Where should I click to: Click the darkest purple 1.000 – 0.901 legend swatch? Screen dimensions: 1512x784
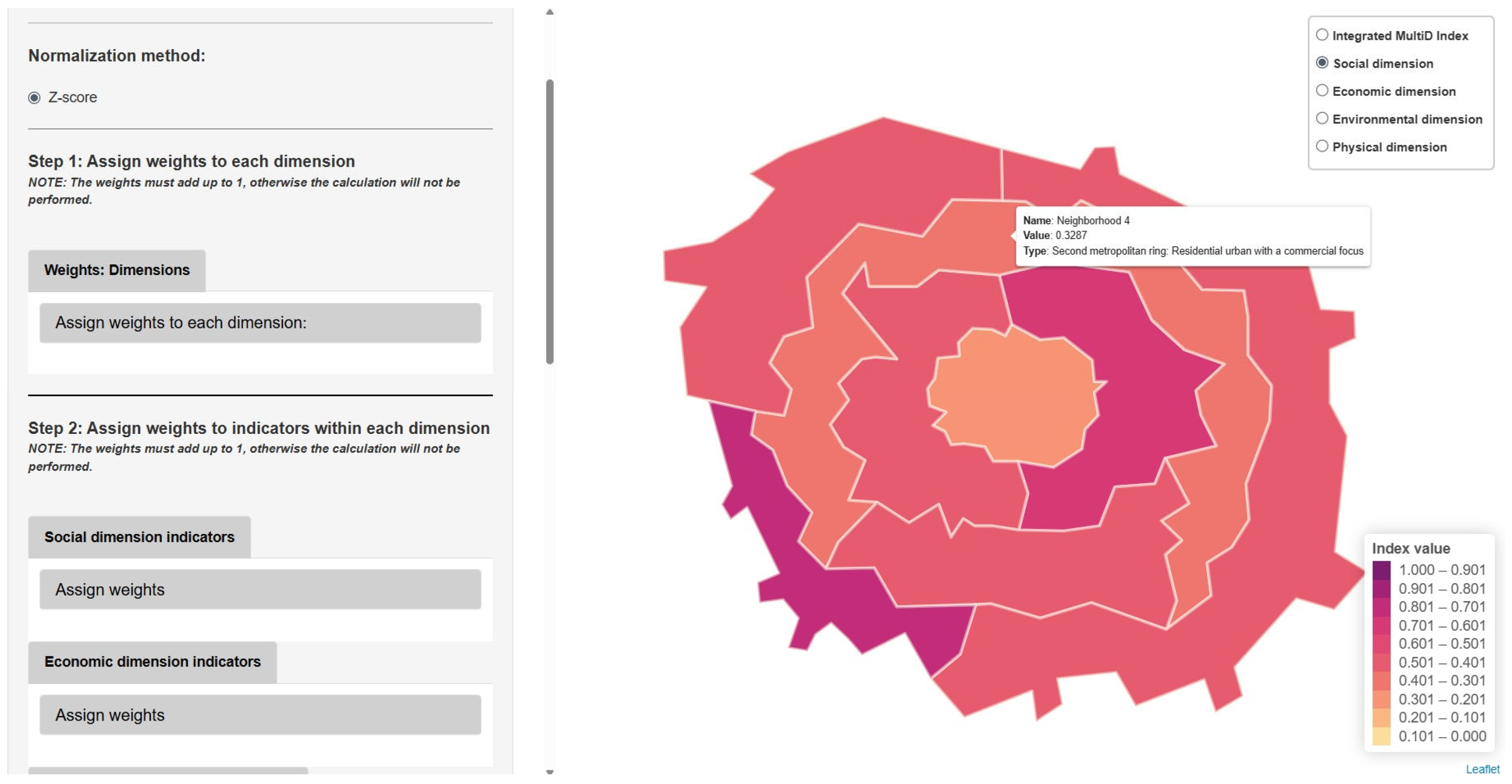[1381, 570]
